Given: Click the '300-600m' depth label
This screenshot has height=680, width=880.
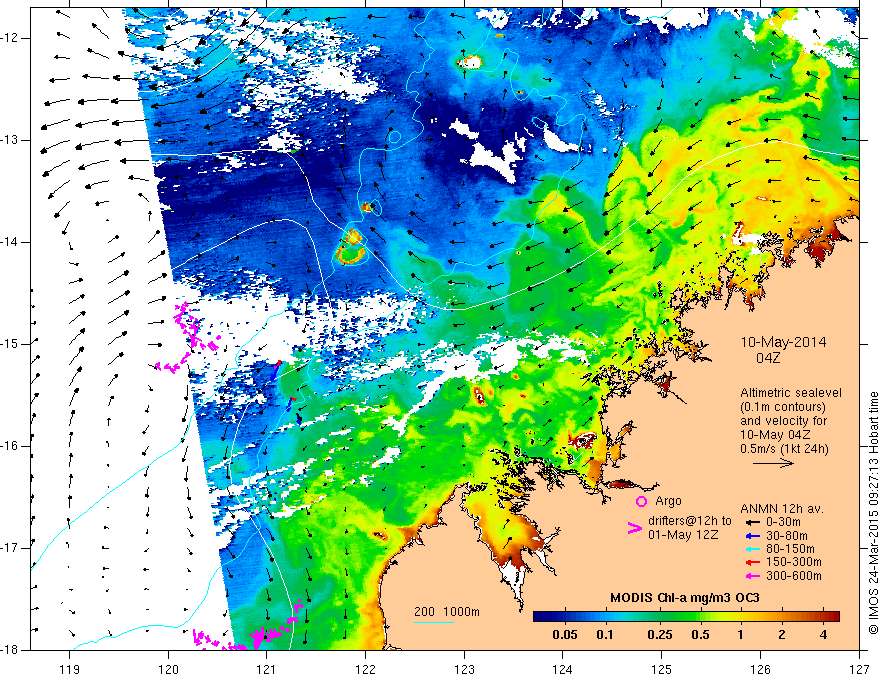Looking at the screenshot, I should pos(794,576).
